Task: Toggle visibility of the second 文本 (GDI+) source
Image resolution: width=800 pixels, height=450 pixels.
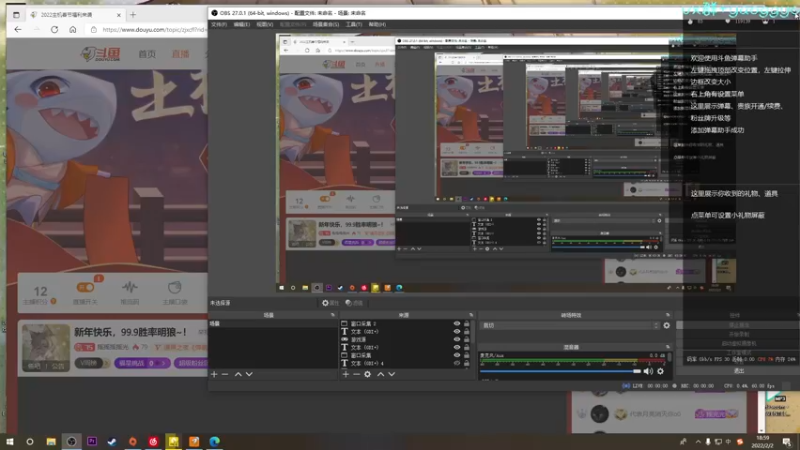Action: pyautogui.click(x=457, y=347)
